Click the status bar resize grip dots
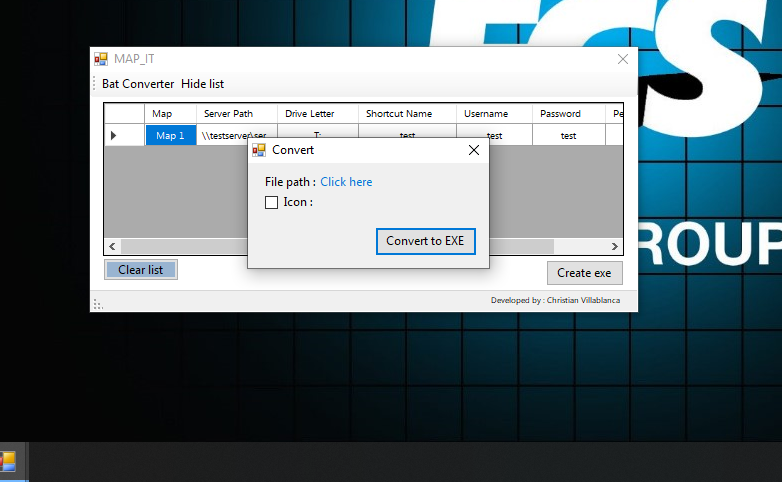 tap(98, 304)
